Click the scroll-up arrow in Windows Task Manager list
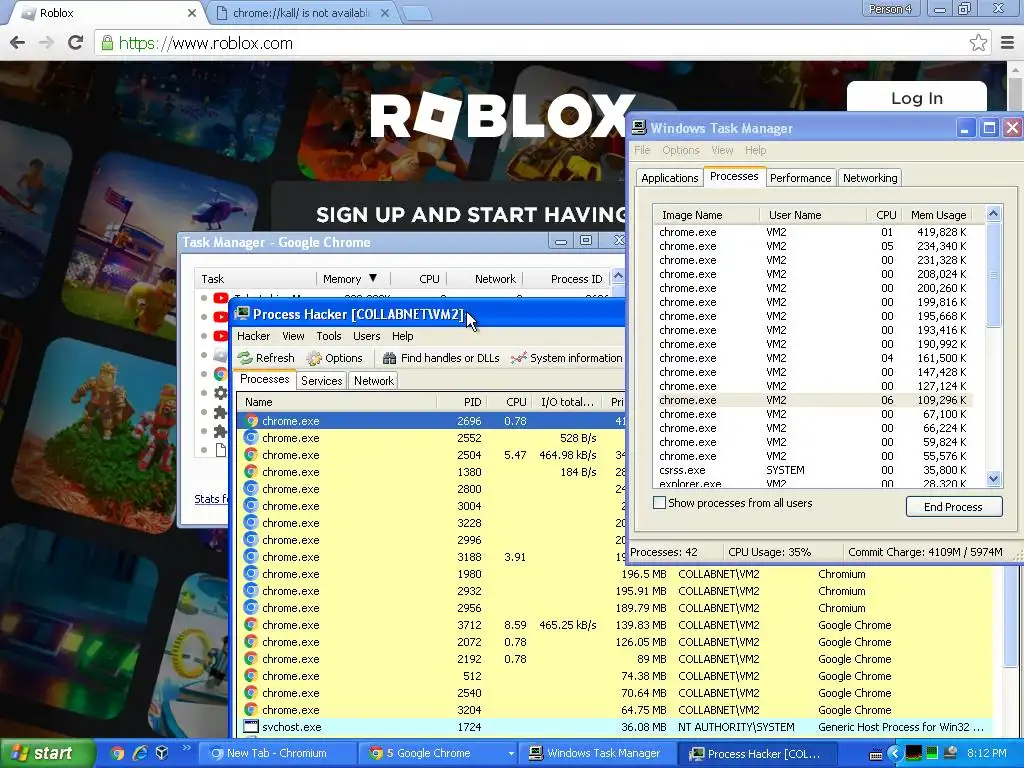The image size is (1024, 768). (993, 213)
